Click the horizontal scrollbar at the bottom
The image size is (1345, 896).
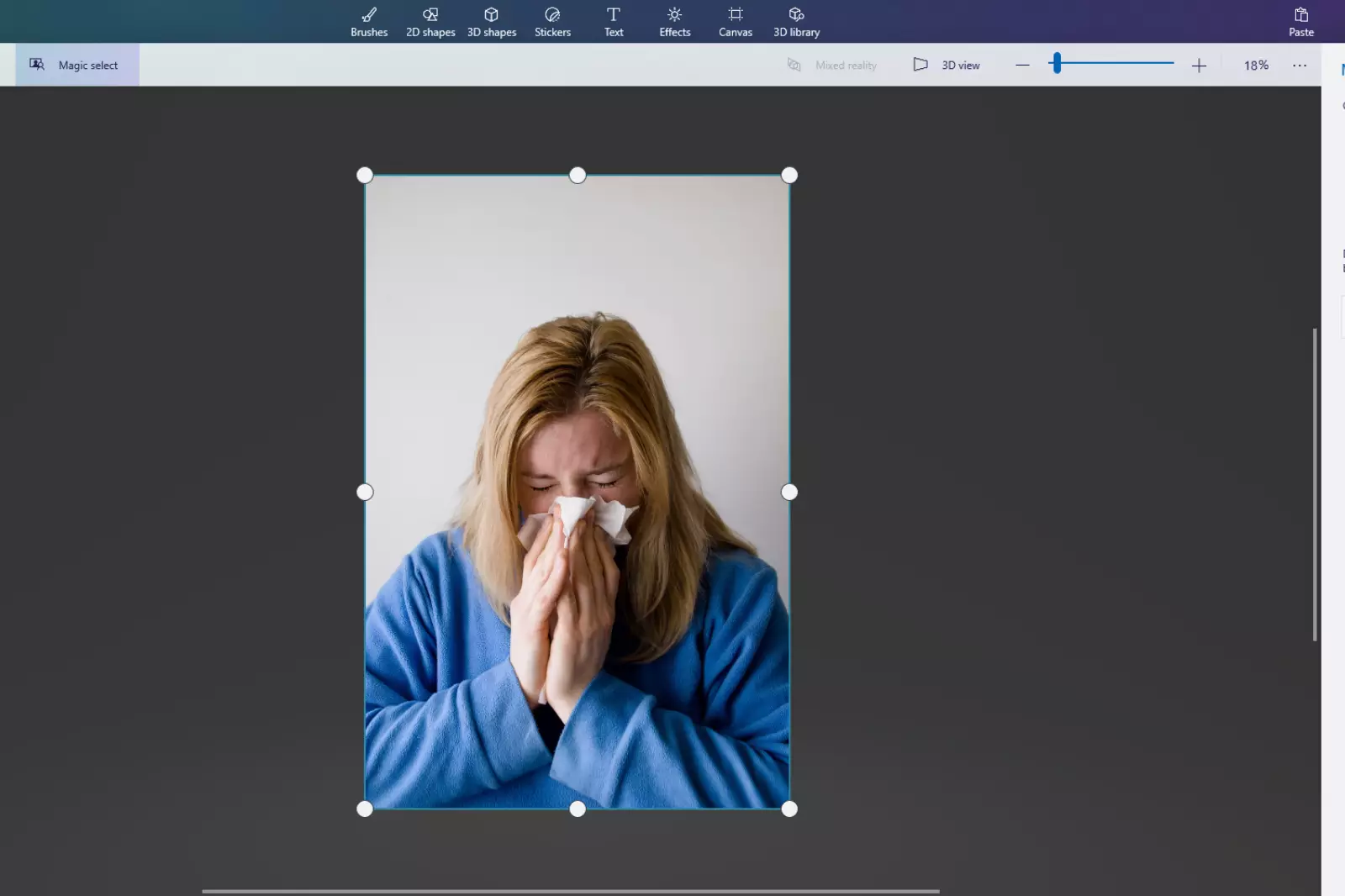click(572, 890)
